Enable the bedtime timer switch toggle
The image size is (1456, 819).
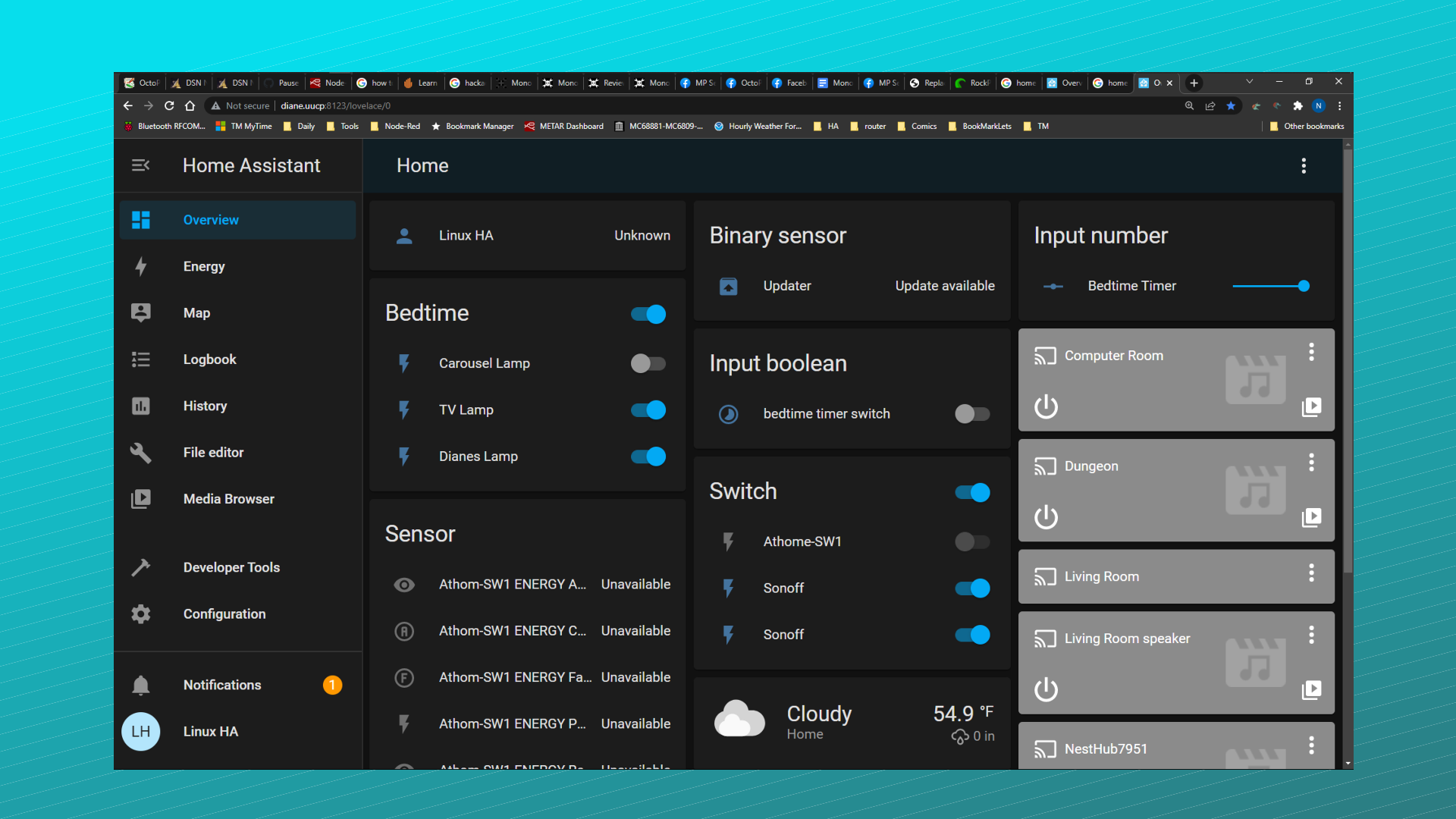971,414
